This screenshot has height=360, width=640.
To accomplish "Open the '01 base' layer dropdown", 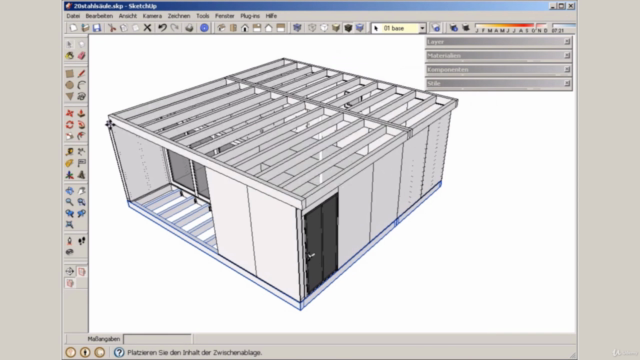I will (422, 28).
